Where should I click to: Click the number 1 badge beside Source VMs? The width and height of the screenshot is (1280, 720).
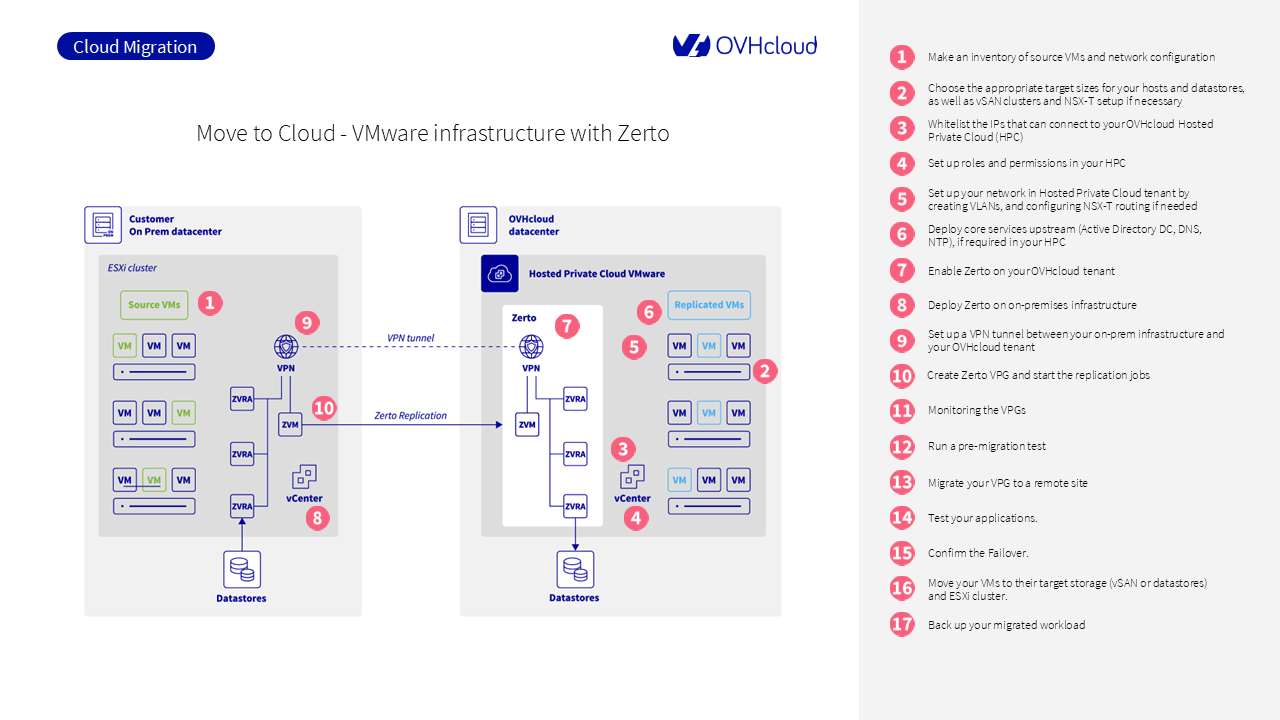point(210,301)
